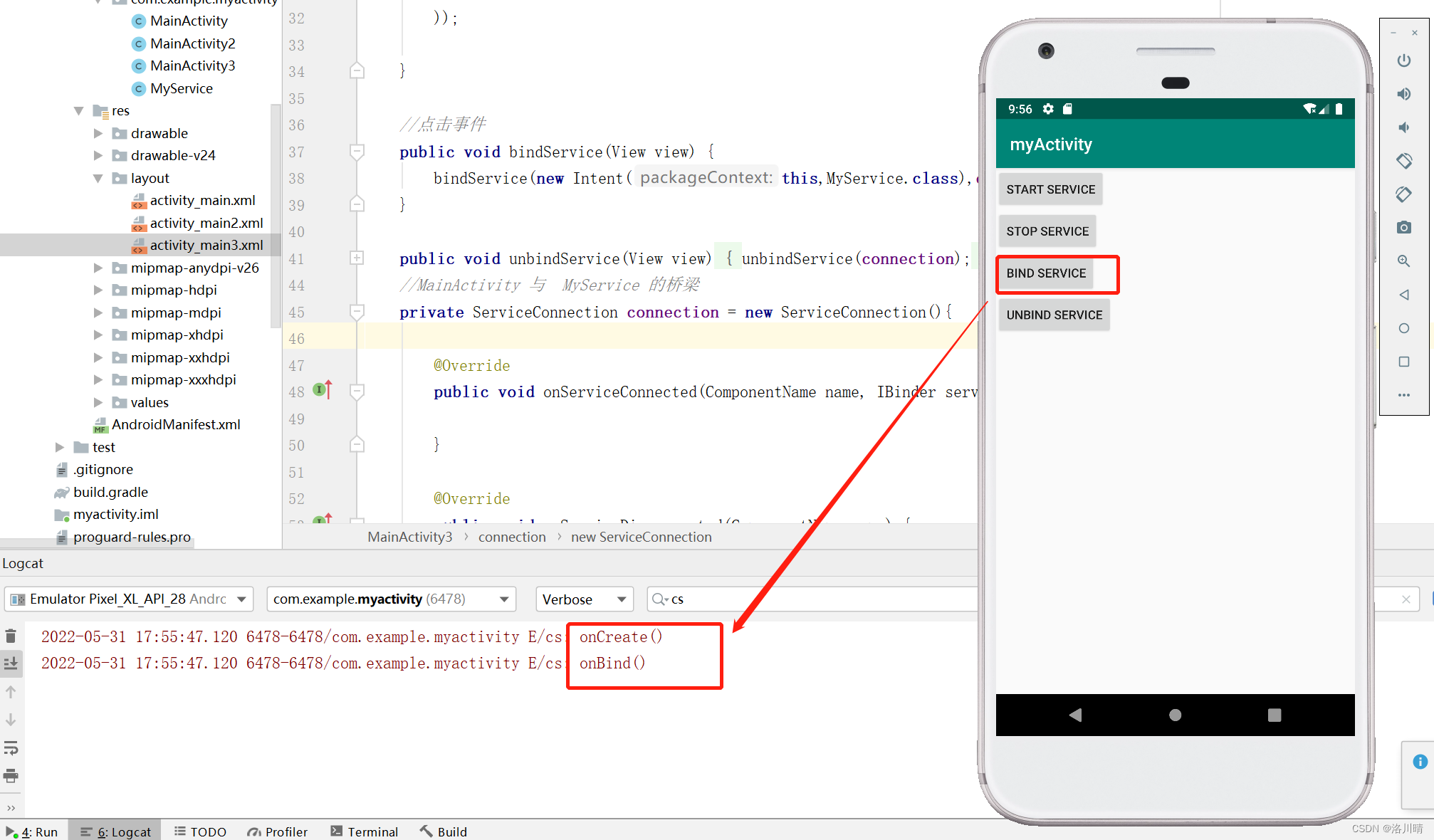Click the START SERVICE button on emulator
The image size is (1434, 840).
tap(1050, 189)
